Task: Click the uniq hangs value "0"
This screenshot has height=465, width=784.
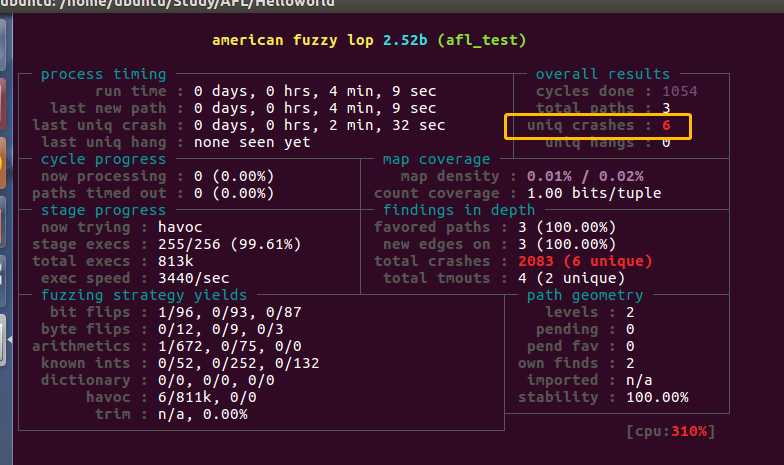Action: point(666,143)
